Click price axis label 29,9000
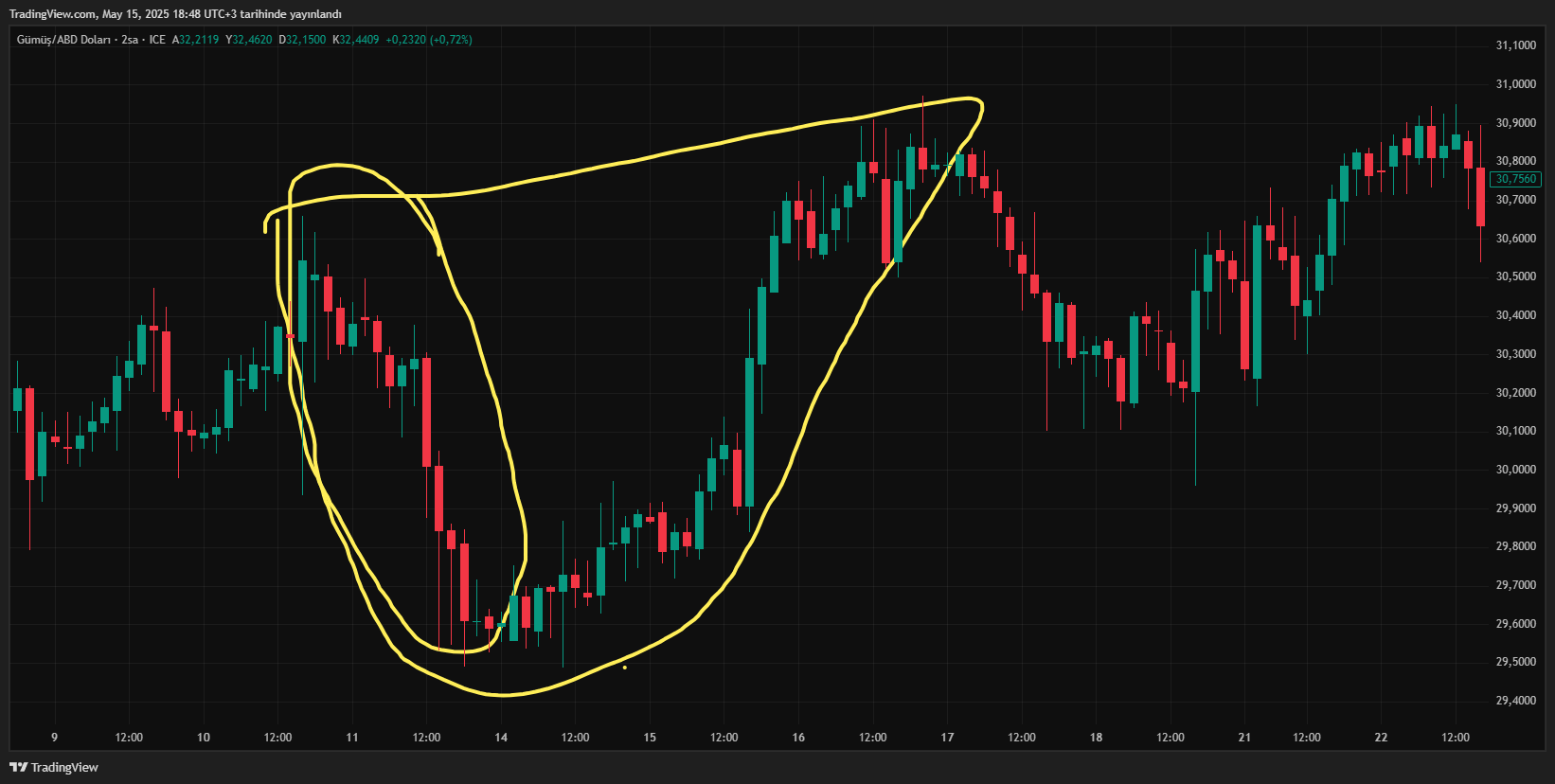The image size is (1555, 784). 1516,508
